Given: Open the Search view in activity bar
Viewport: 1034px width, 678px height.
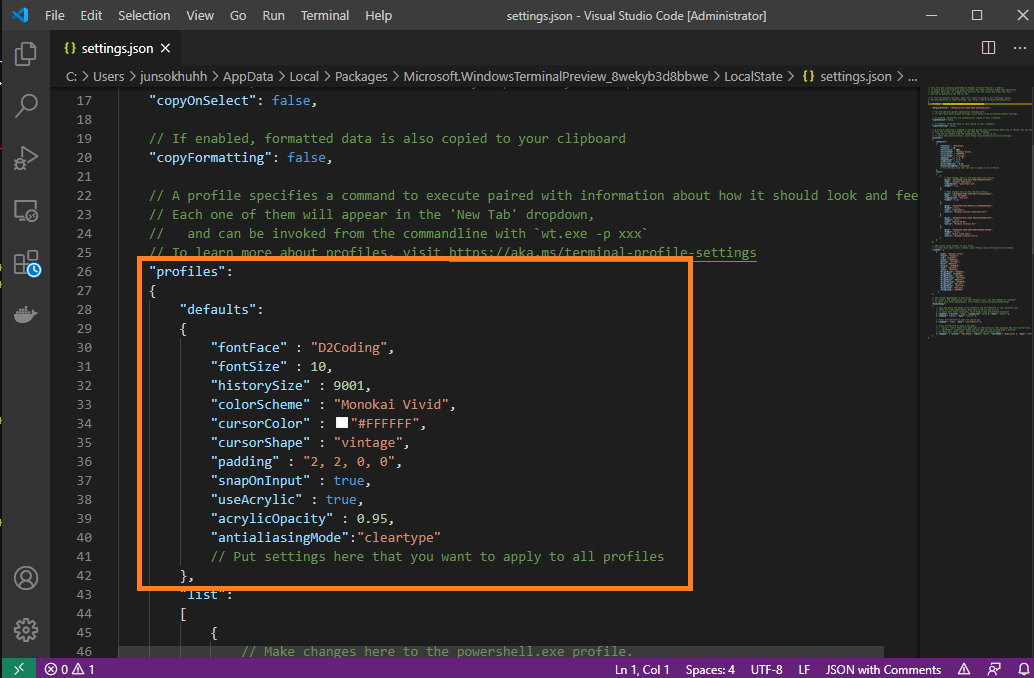Looking at the screenshot, I should tap(26, 106).
